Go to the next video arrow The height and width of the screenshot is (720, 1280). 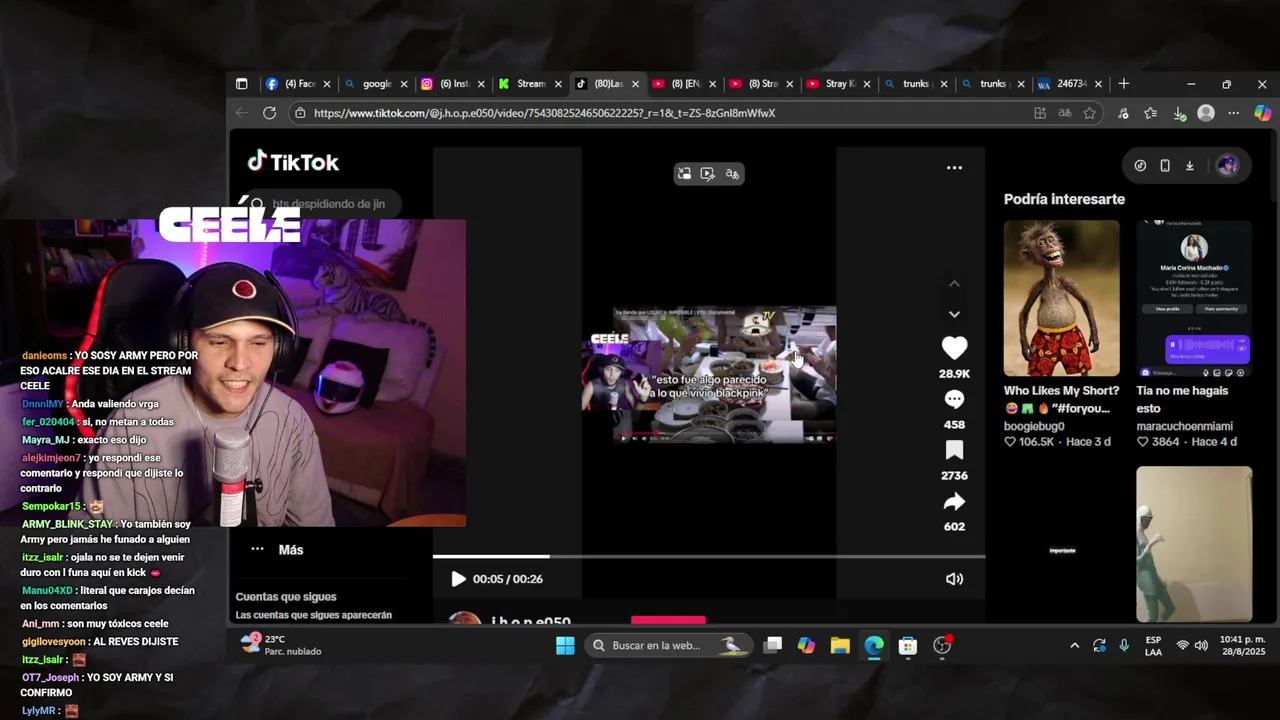954,314
